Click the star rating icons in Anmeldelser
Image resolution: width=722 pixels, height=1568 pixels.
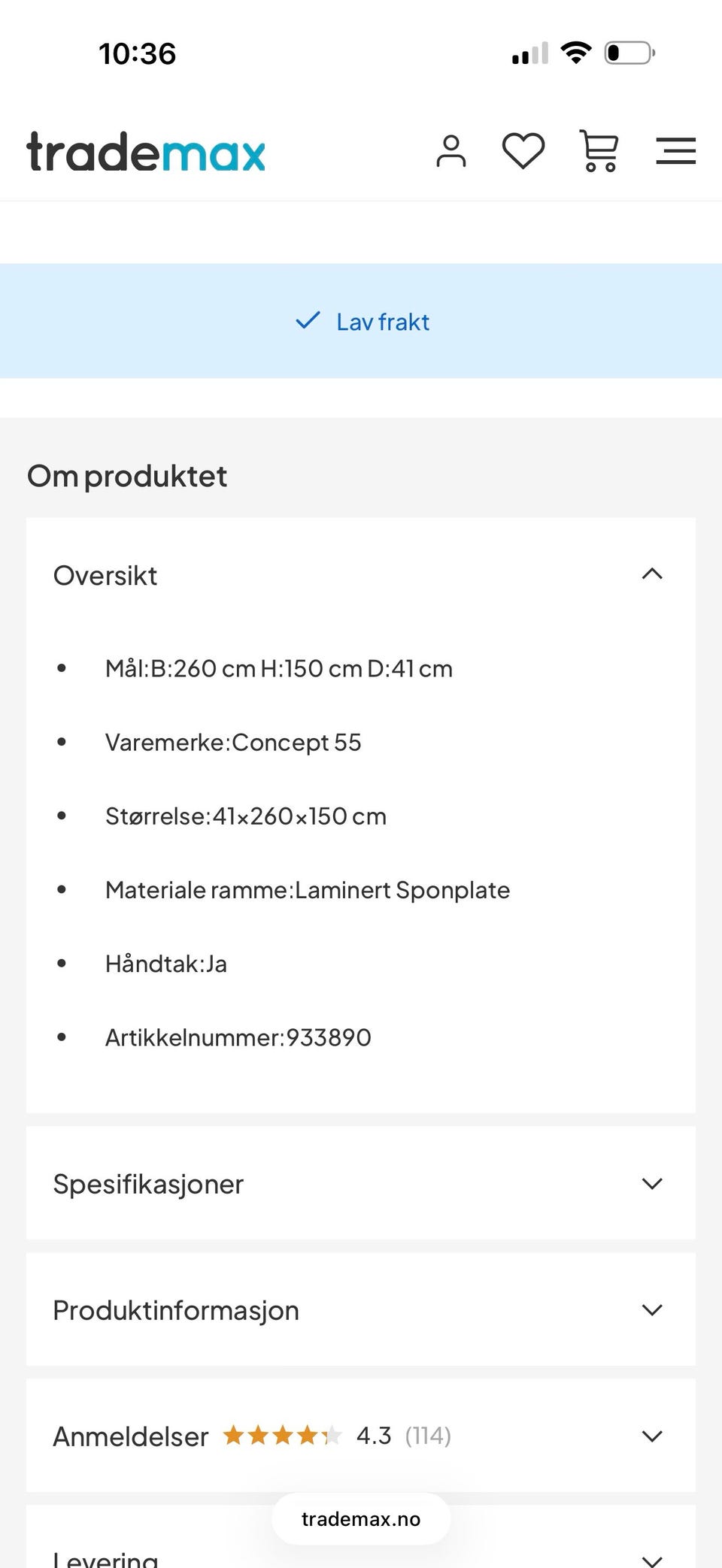(x=283, y=1436)
